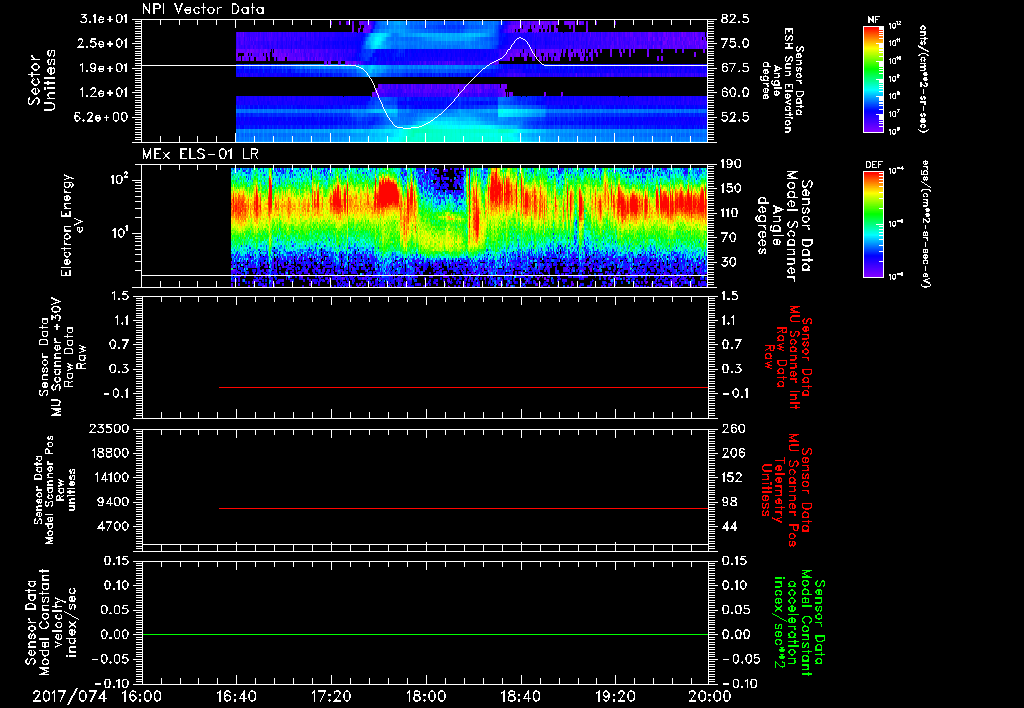The height and width of the screenshot is (708, 1024).
Task: Click the 67.5 sun elevation tick value
Action: click(735, 68)
